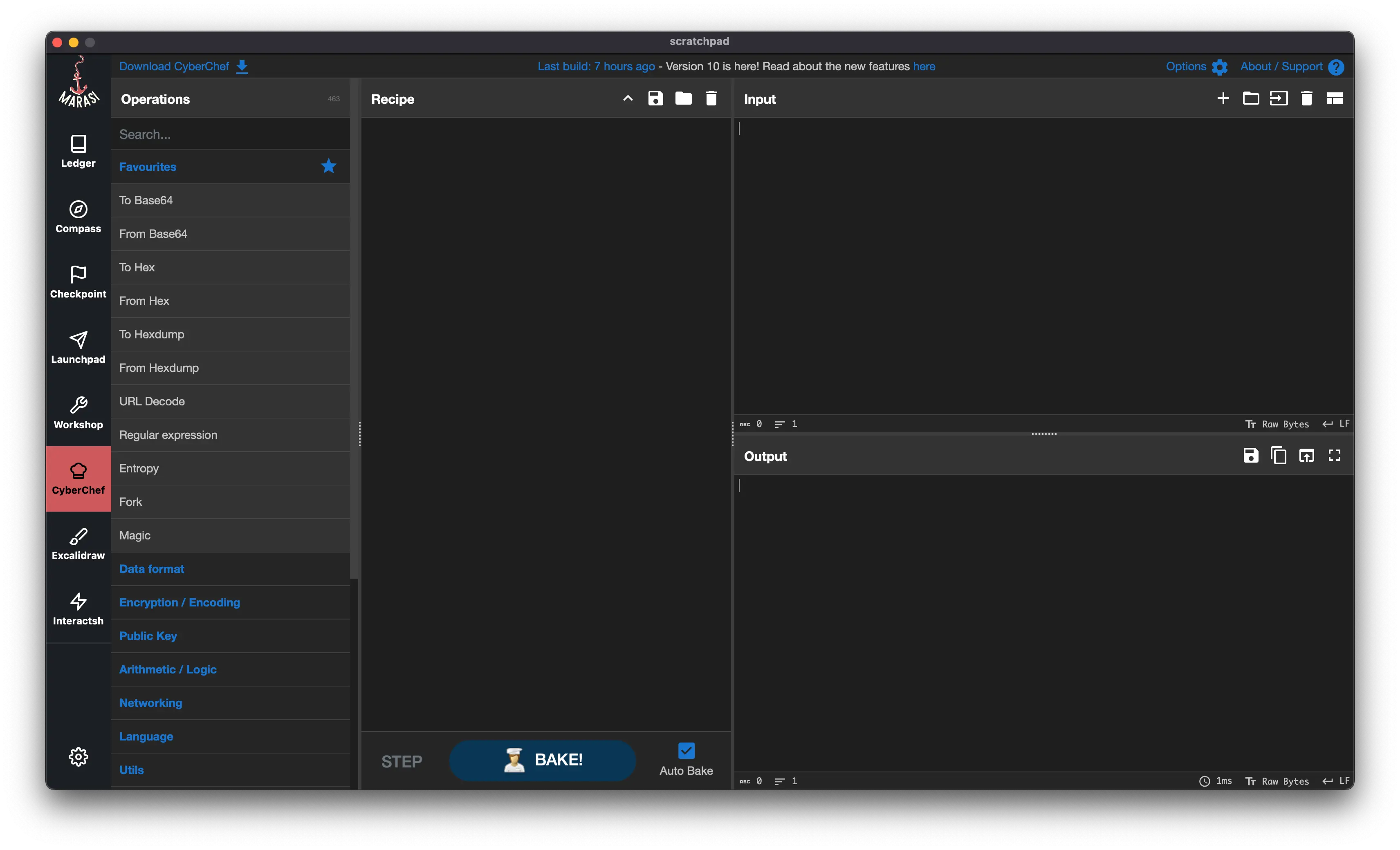Select the From Hexdump operation

tap(230, 367)
